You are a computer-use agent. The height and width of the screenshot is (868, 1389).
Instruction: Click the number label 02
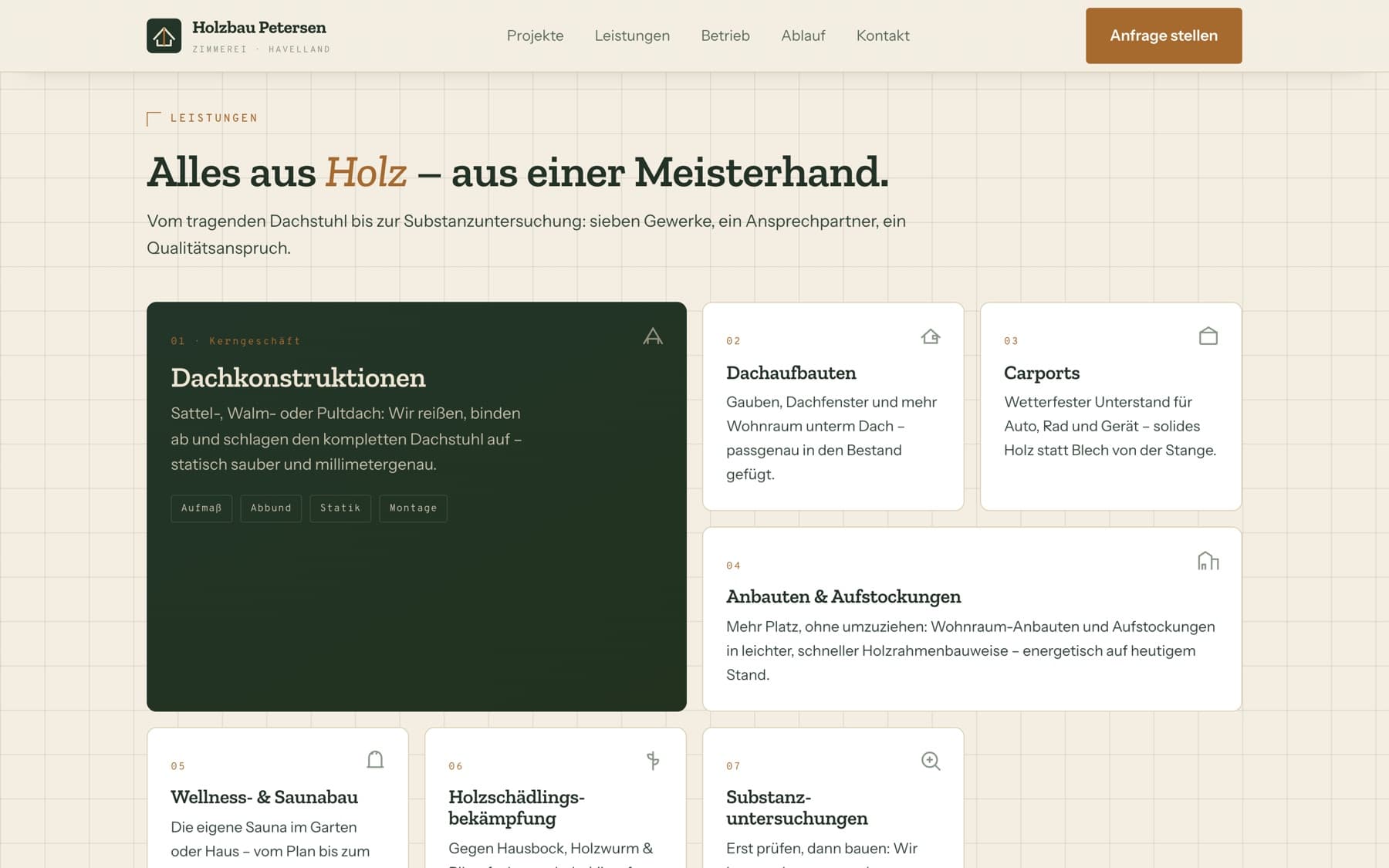(733, 341)
